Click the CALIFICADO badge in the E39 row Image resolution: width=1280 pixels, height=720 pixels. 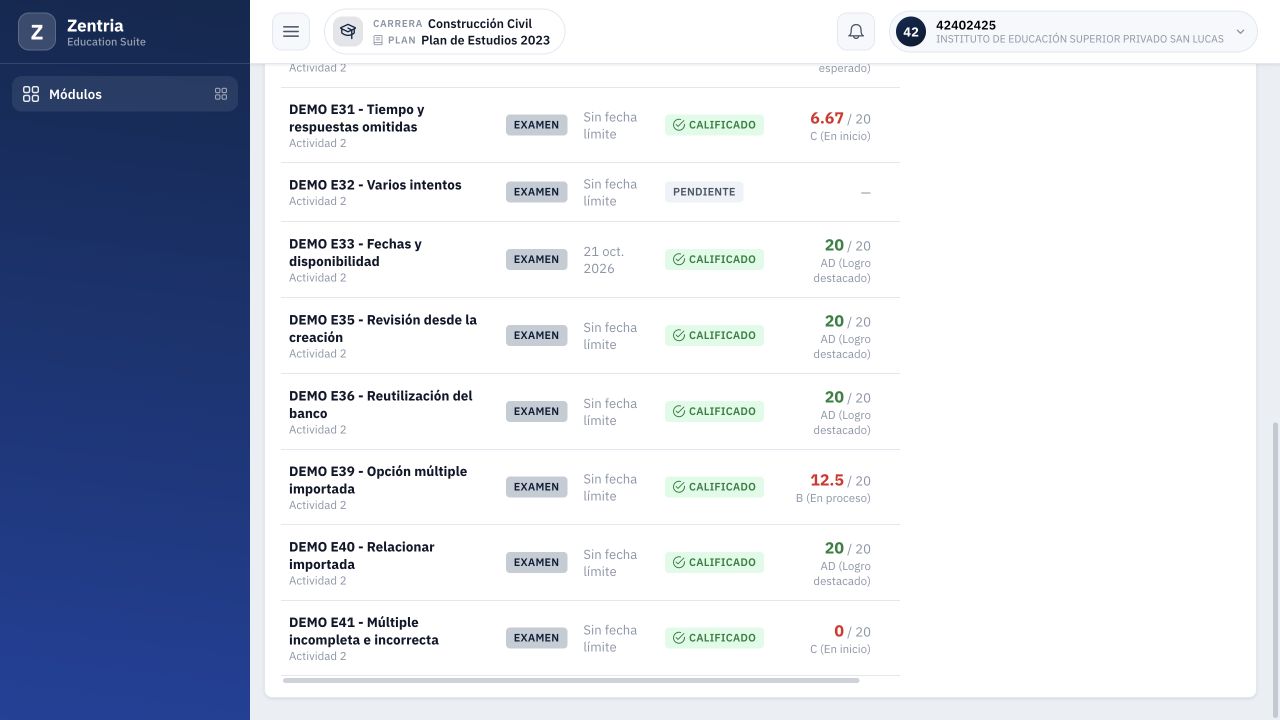[x=714, y=487]
